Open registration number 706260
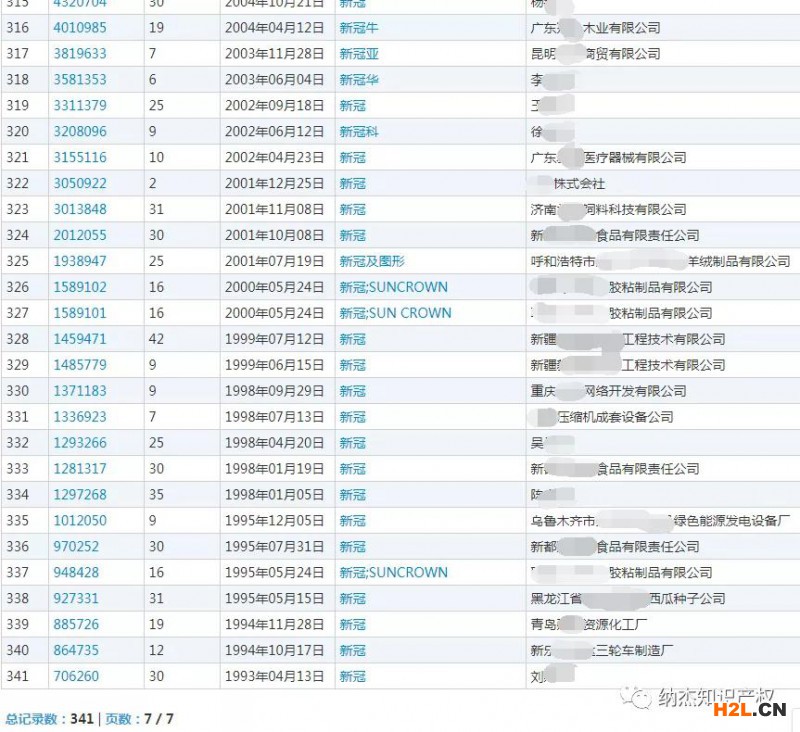 (x=76, y=677)
